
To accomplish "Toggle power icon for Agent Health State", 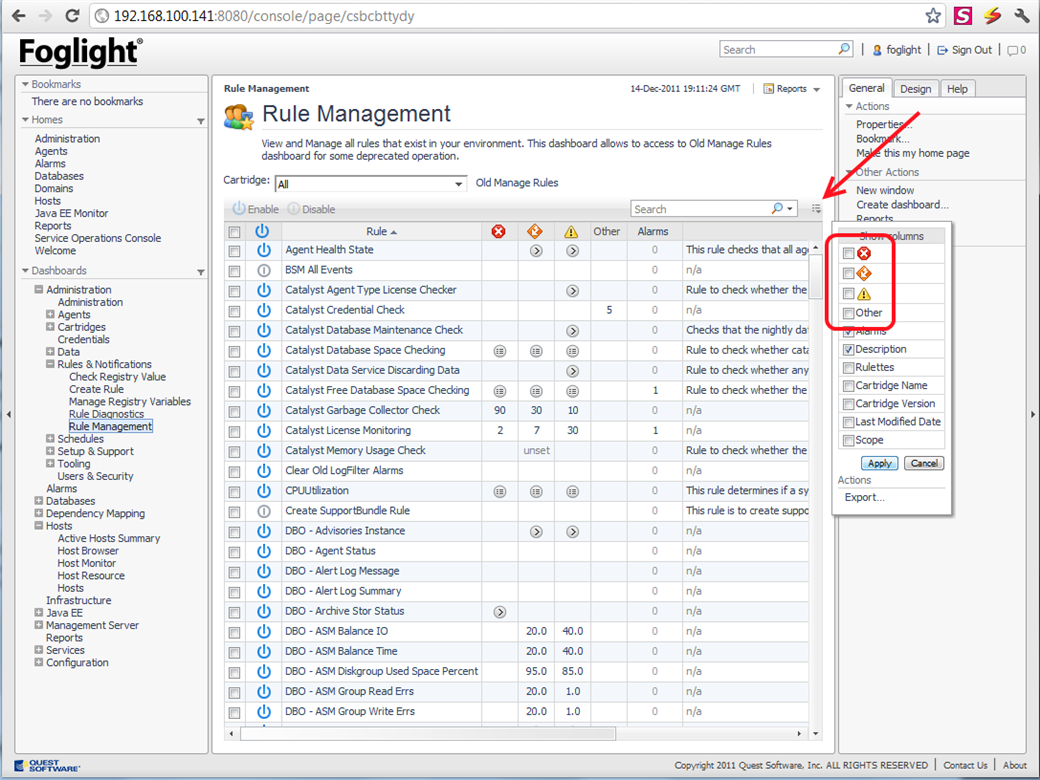I will 263,250.
